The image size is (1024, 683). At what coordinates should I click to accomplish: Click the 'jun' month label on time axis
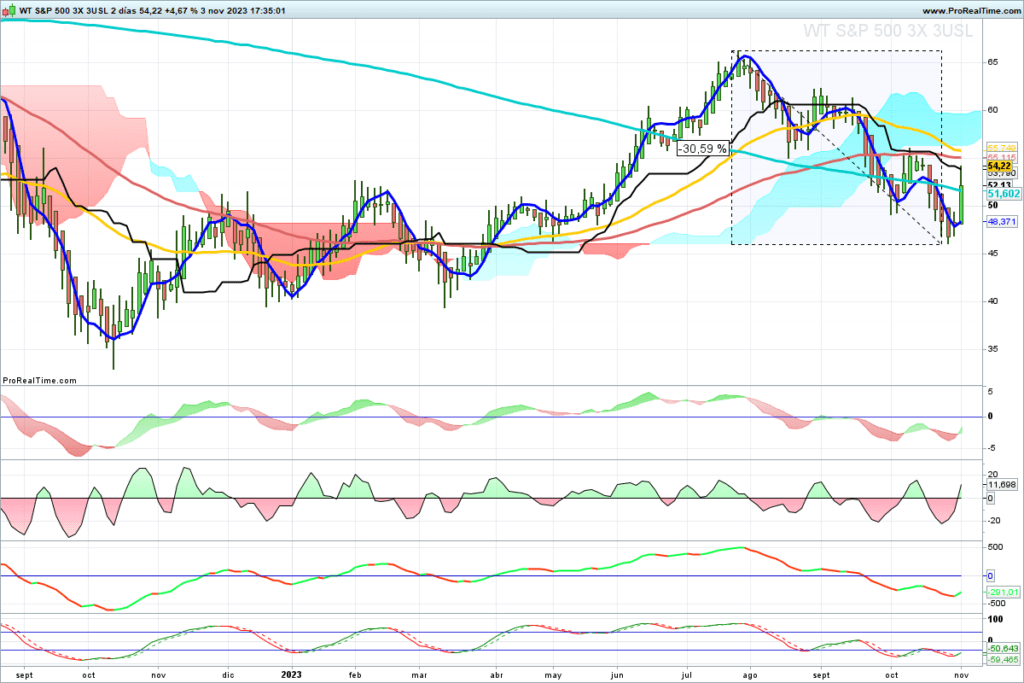click(x=617, y=675)
